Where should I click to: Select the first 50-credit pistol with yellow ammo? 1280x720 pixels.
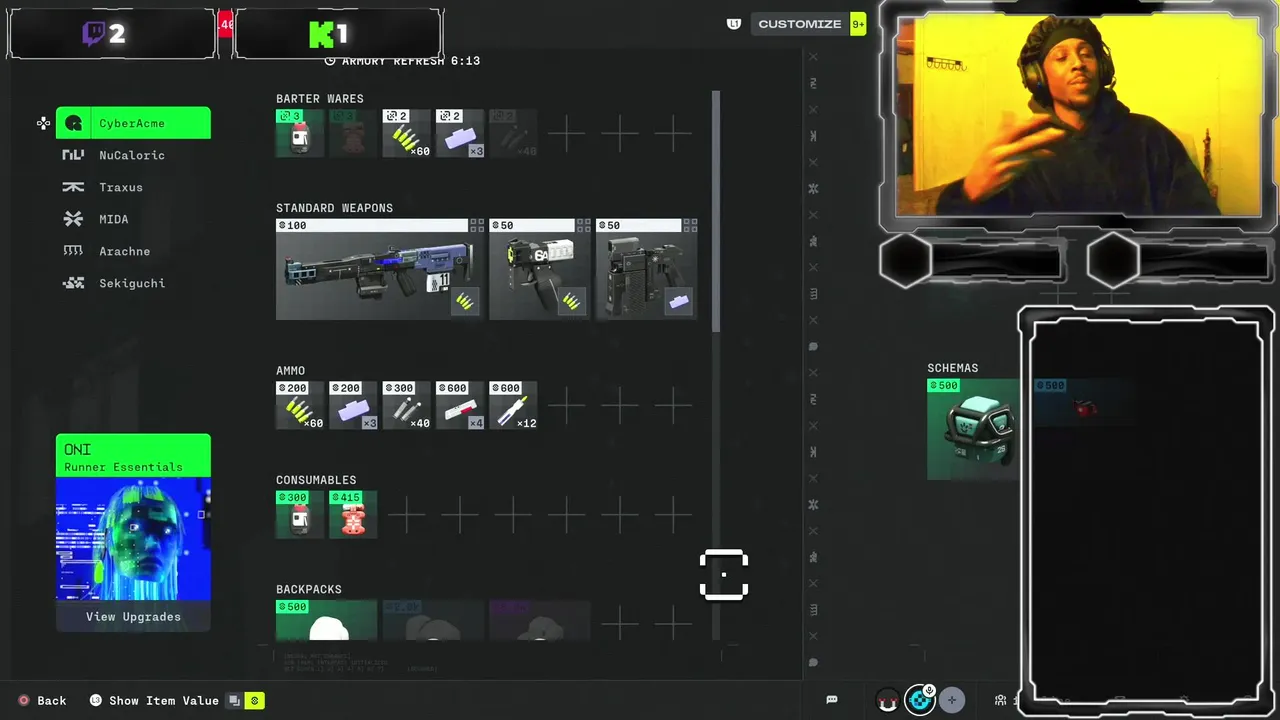(539, 270)
